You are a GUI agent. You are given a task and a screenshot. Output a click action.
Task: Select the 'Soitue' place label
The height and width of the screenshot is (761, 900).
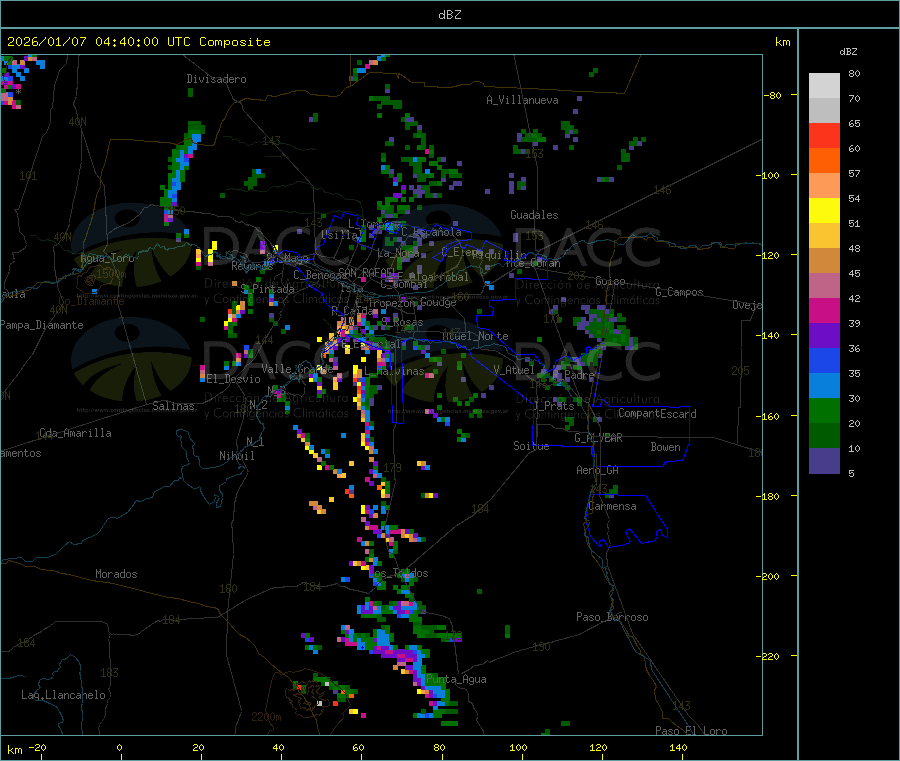click(x=531, y=446)
